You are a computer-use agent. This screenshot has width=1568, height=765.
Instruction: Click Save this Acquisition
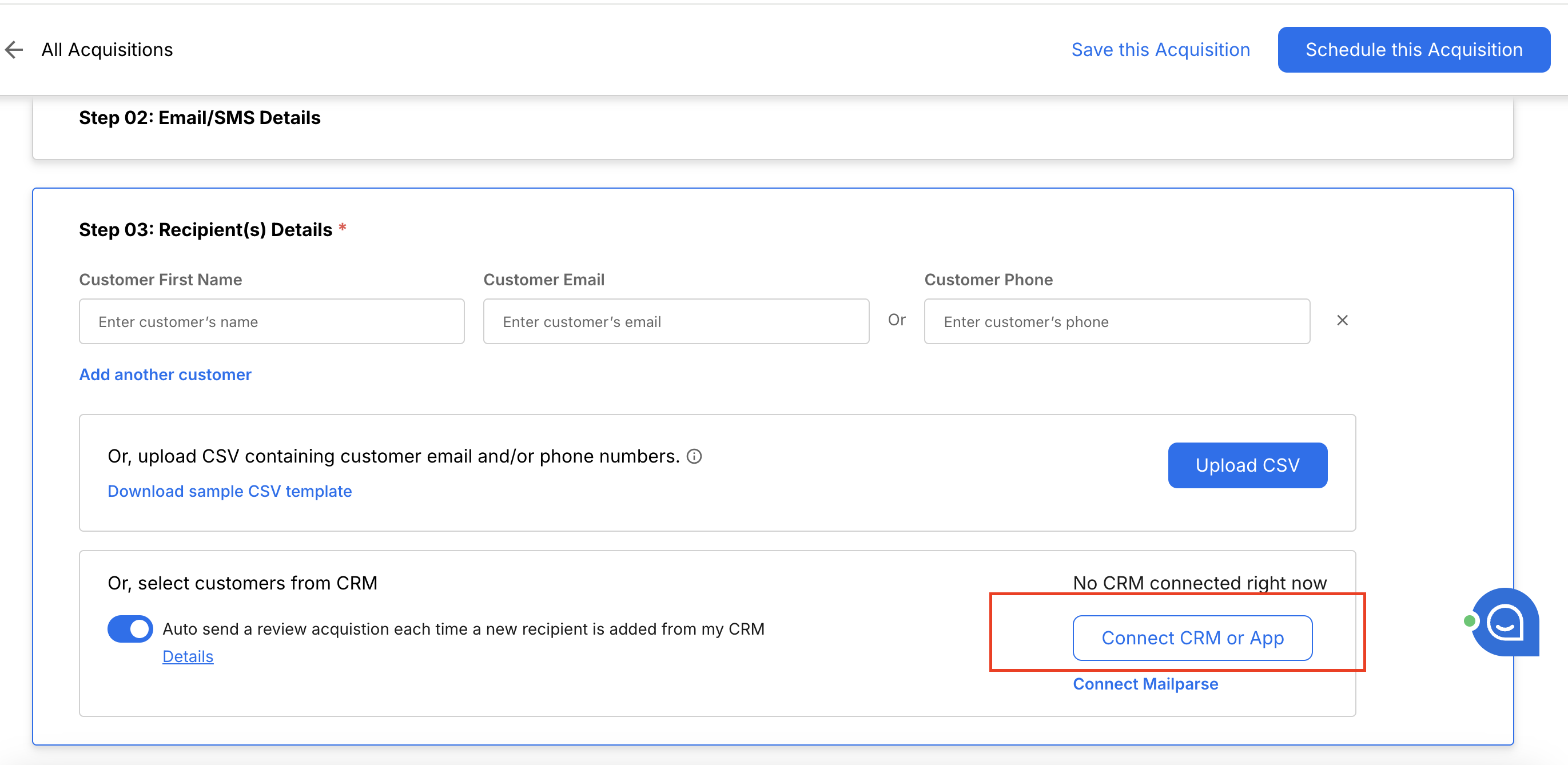(x=1160, y=49)
